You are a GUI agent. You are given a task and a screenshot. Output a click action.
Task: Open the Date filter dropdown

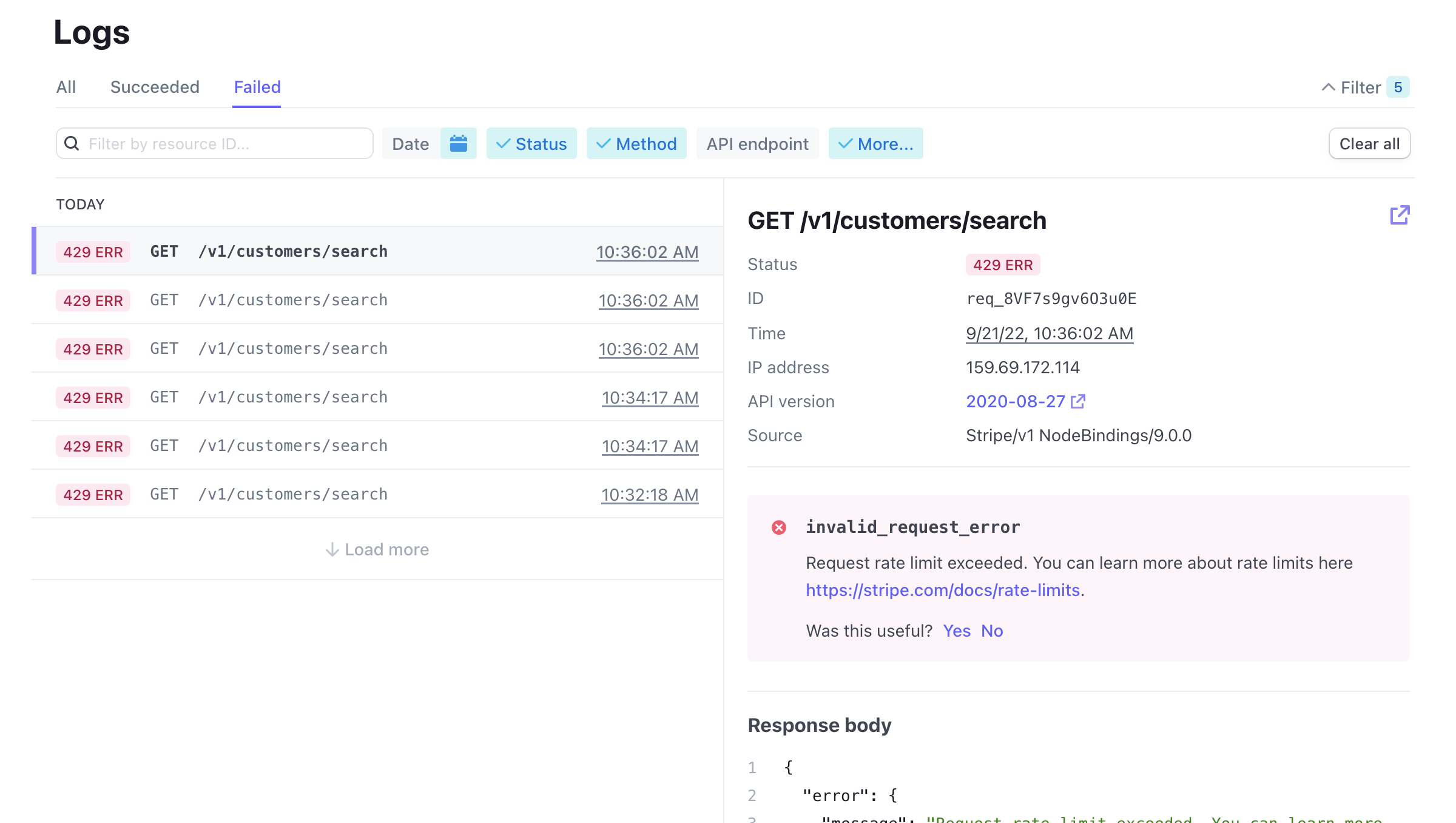[x=410, y=144]
